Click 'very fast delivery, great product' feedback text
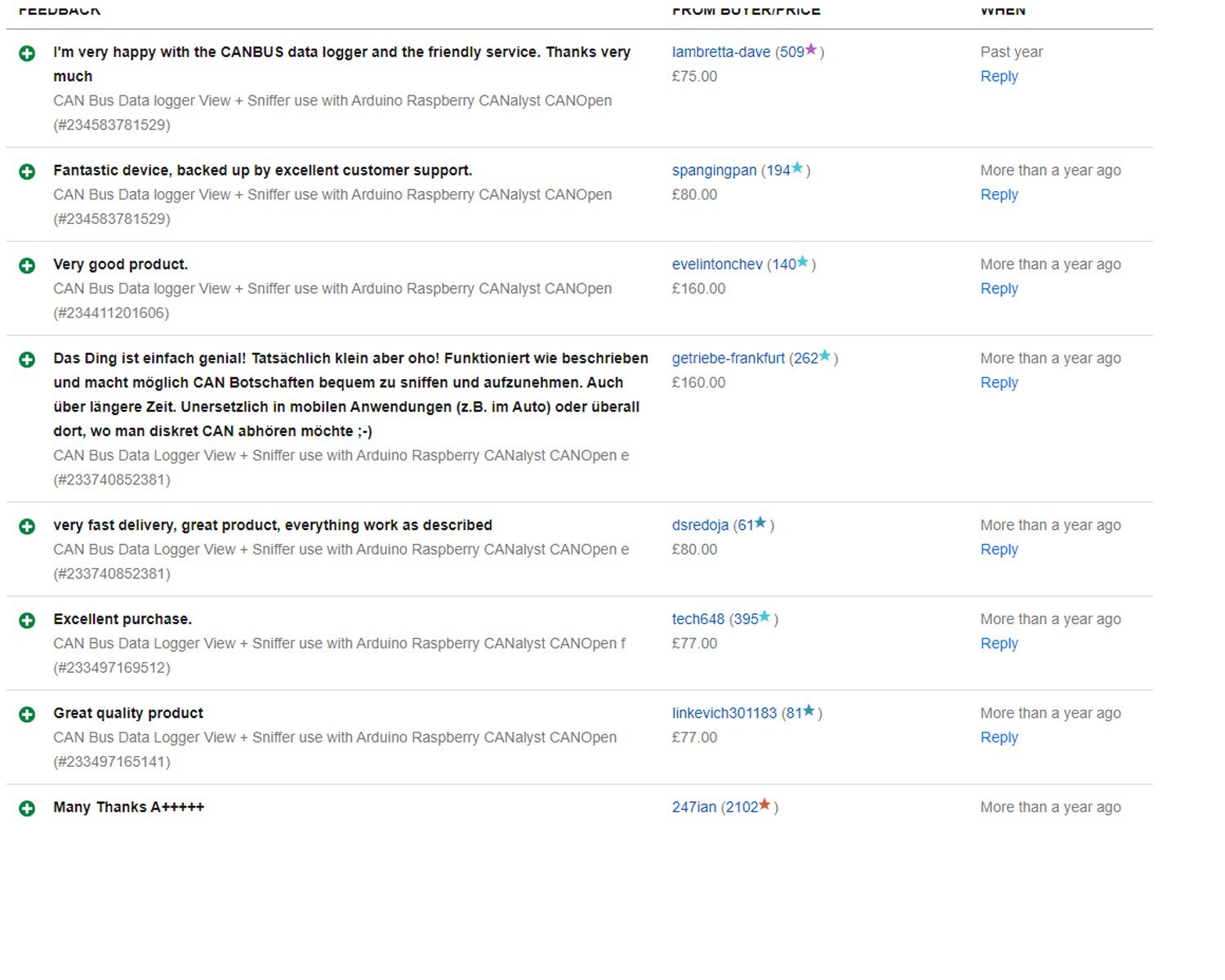Viewport: 1225px width, 980px height. click(273, 525)
